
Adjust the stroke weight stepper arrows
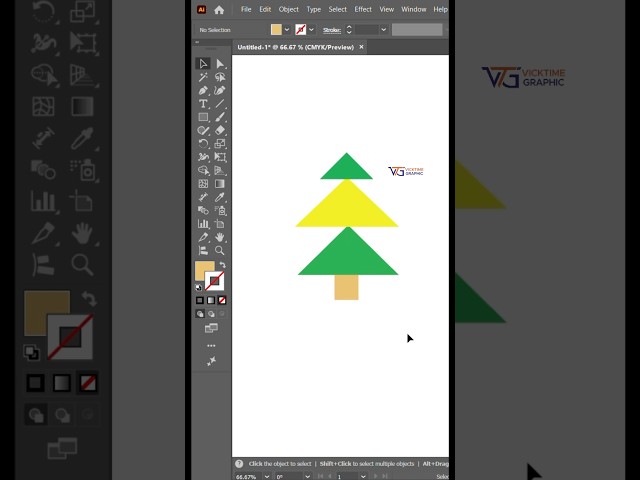349,30
